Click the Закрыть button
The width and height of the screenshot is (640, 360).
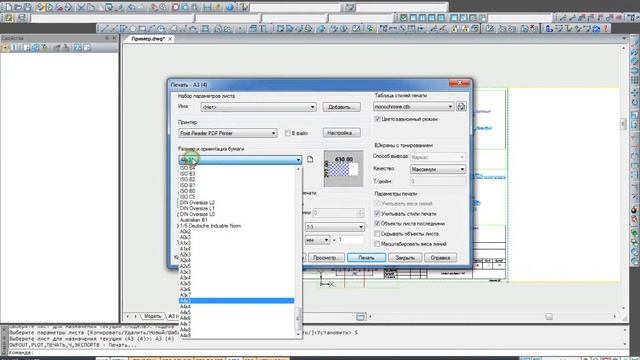pyautogui.click(x=405, y=258)
